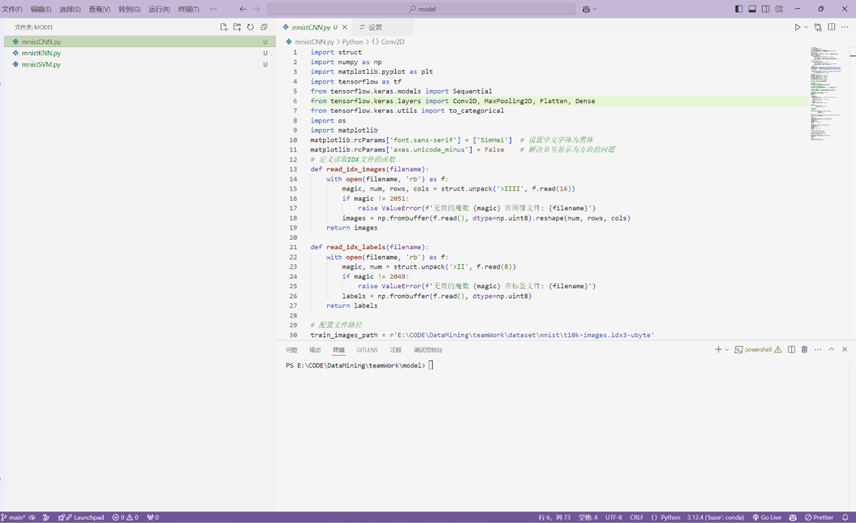This screenshot has width=856, height=523.
Task: Split the terminal panel
Action: click(x=791, y=350)
